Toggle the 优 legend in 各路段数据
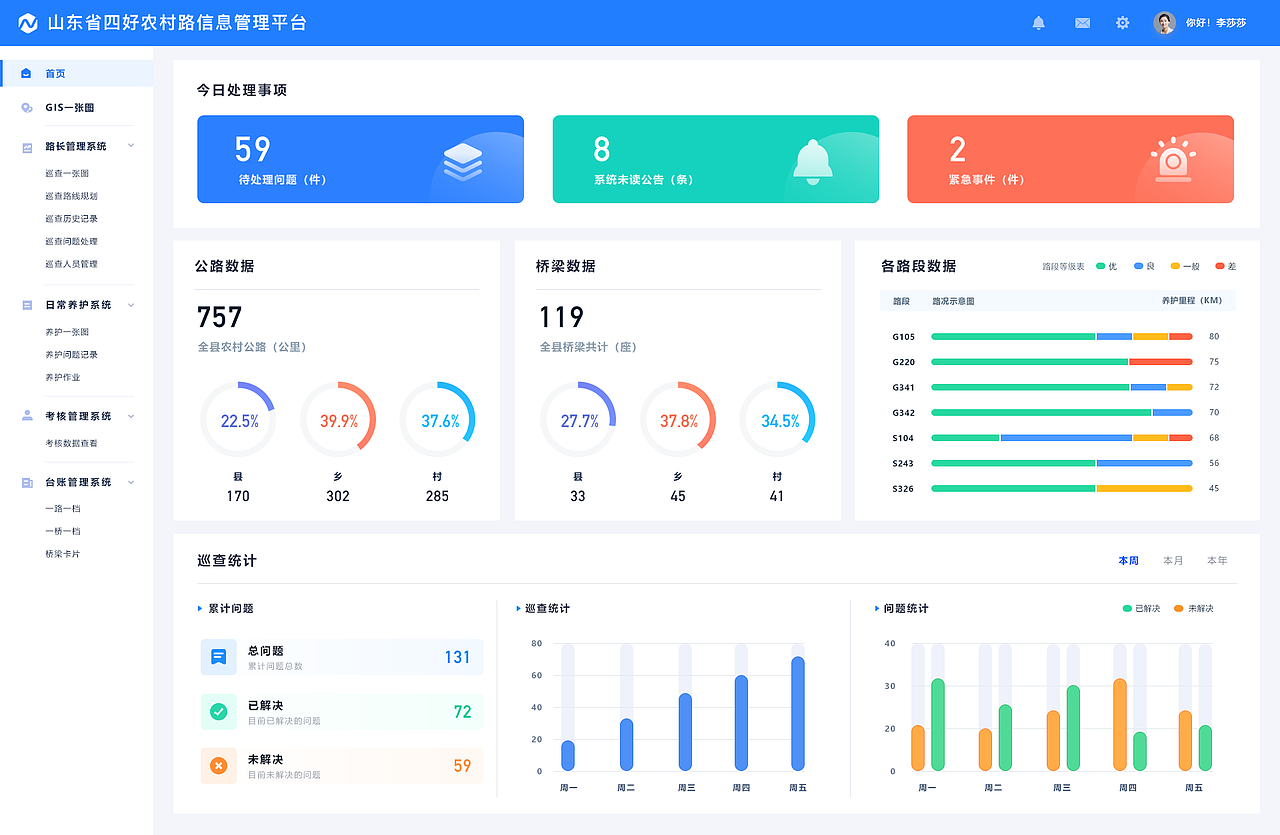 1103,266
